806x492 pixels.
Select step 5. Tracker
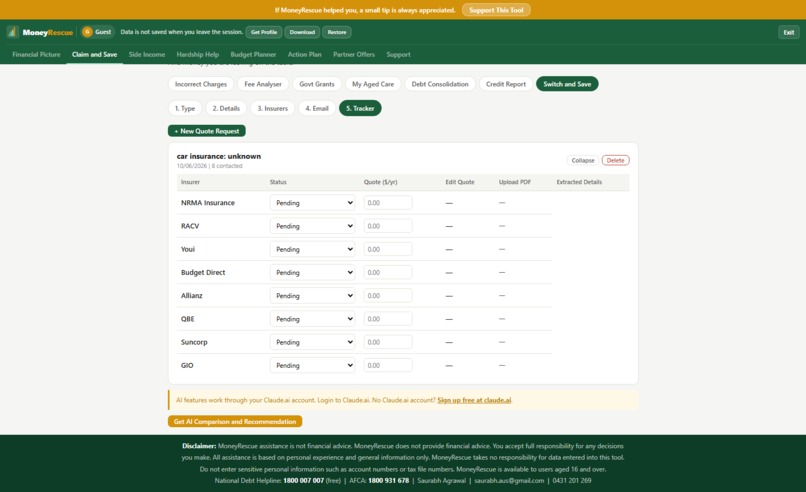[360, 108]
